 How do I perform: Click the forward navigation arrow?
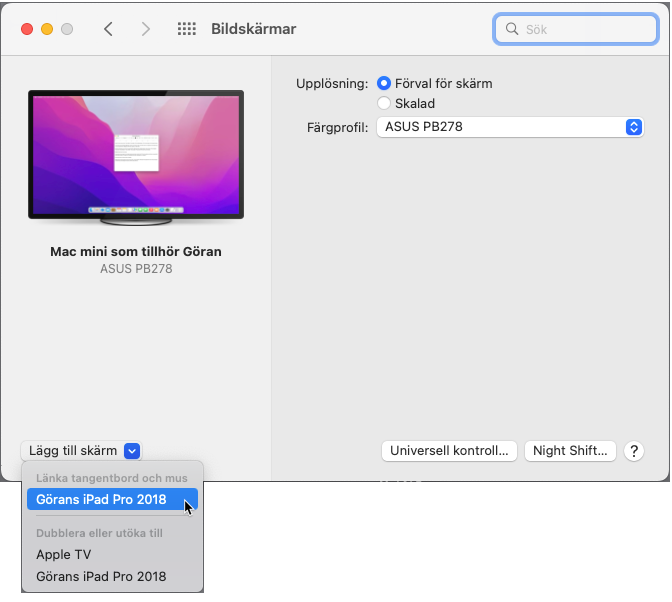(x=146, y=29)
